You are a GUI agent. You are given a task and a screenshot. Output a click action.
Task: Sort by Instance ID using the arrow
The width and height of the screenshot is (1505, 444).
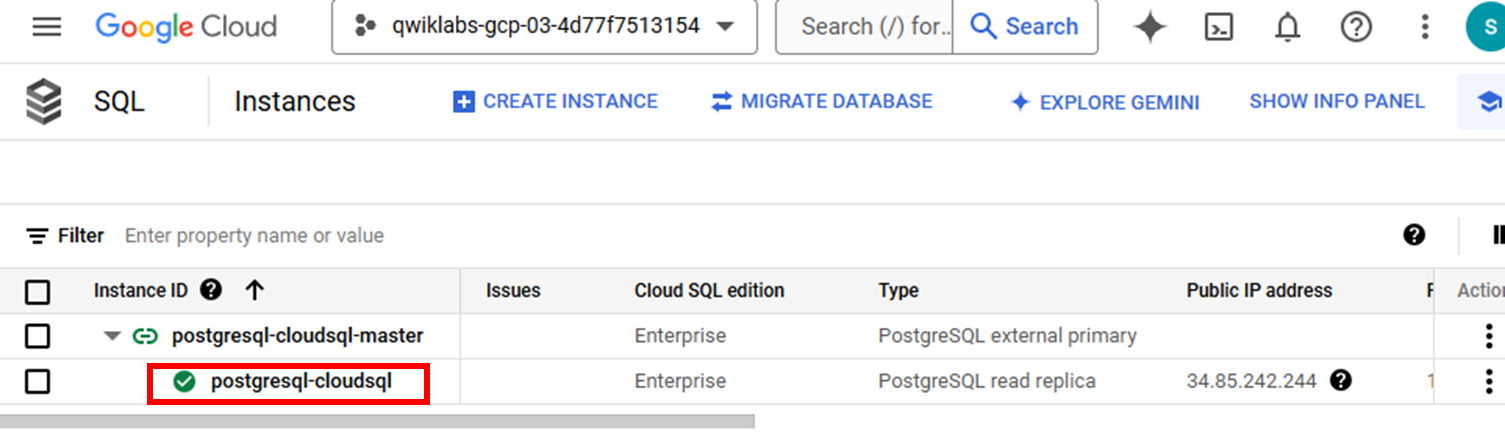[x=254, y=291]
